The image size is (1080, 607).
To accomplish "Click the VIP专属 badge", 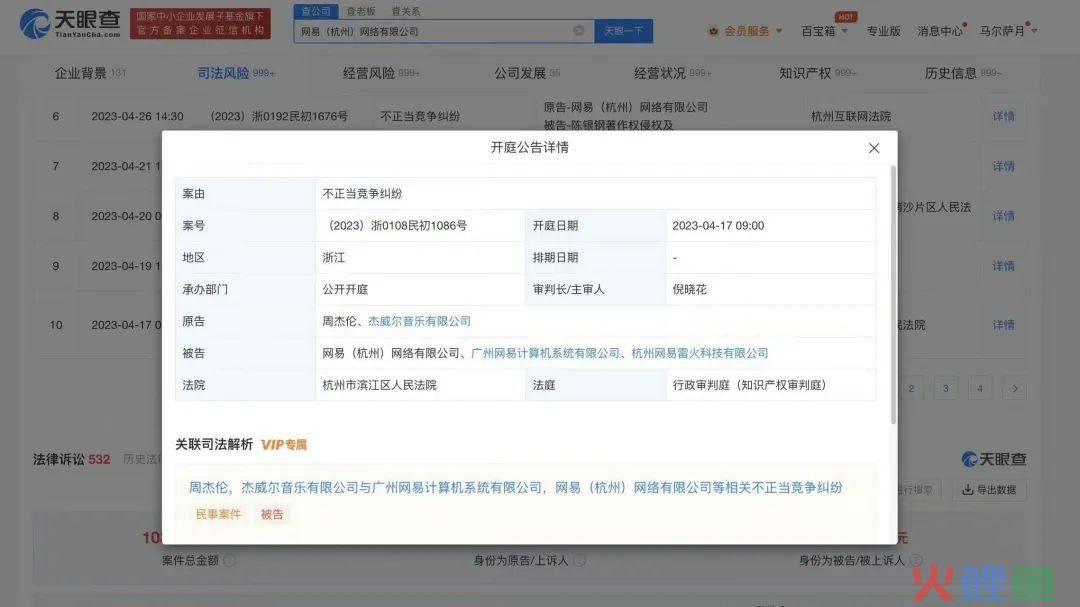I will pyautogui.click(x=284, y=444).
